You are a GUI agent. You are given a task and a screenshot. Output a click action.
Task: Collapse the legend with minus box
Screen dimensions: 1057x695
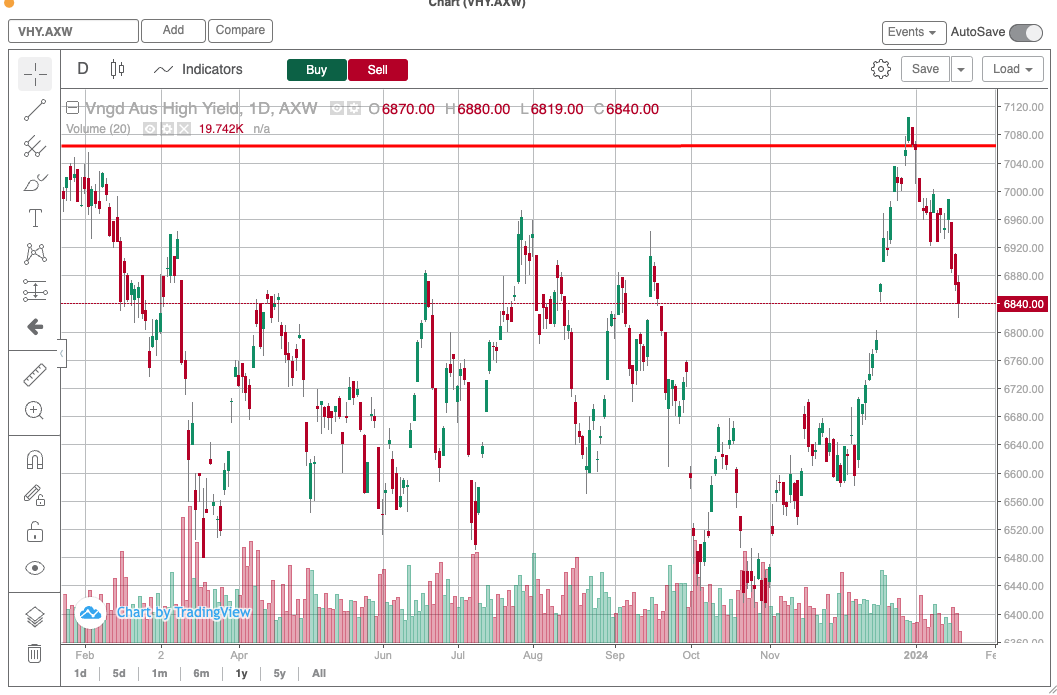coord(72,108)
